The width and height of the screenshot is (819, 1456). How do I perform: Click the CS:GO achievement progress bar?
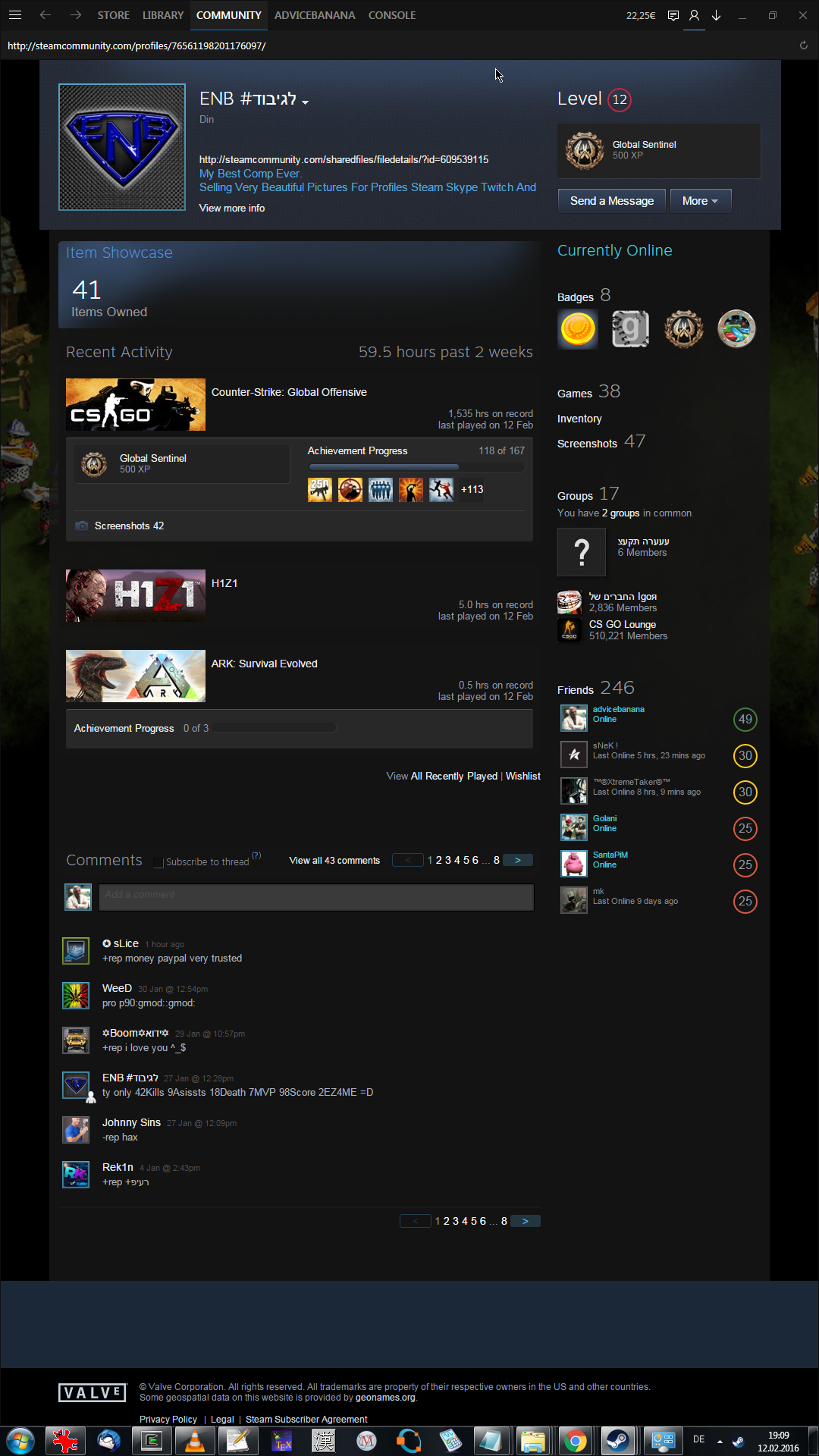pyautogui.click(x=416, y=467)
